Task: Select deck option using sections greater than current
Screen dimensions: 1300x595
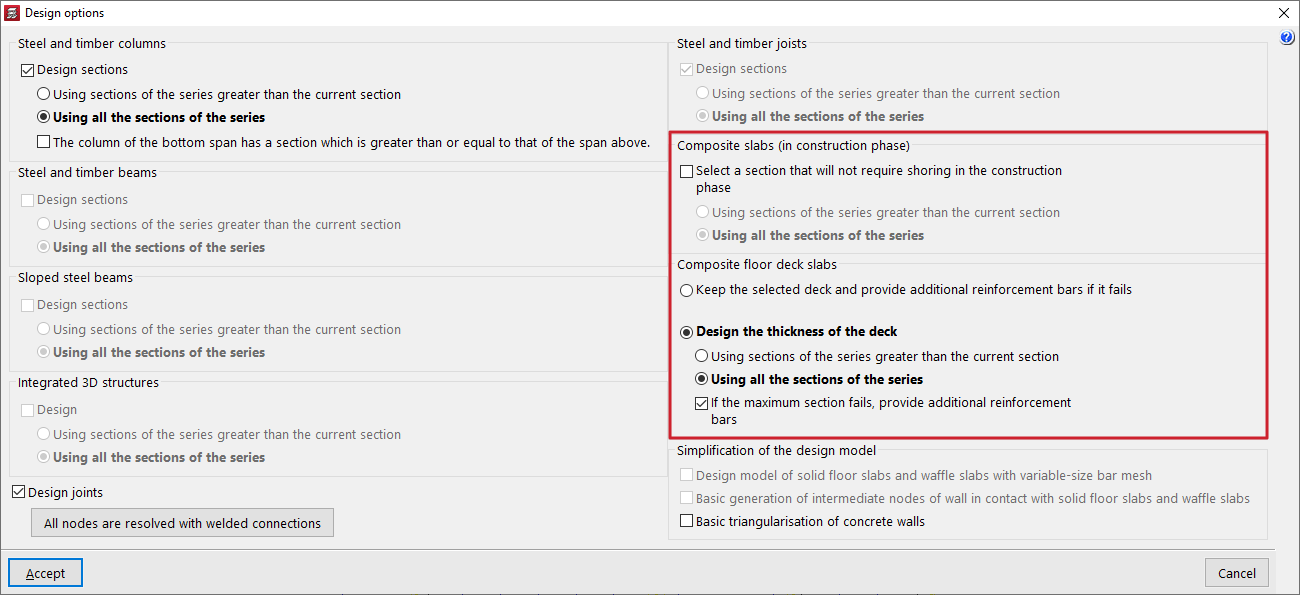Action: coord(702,356)
